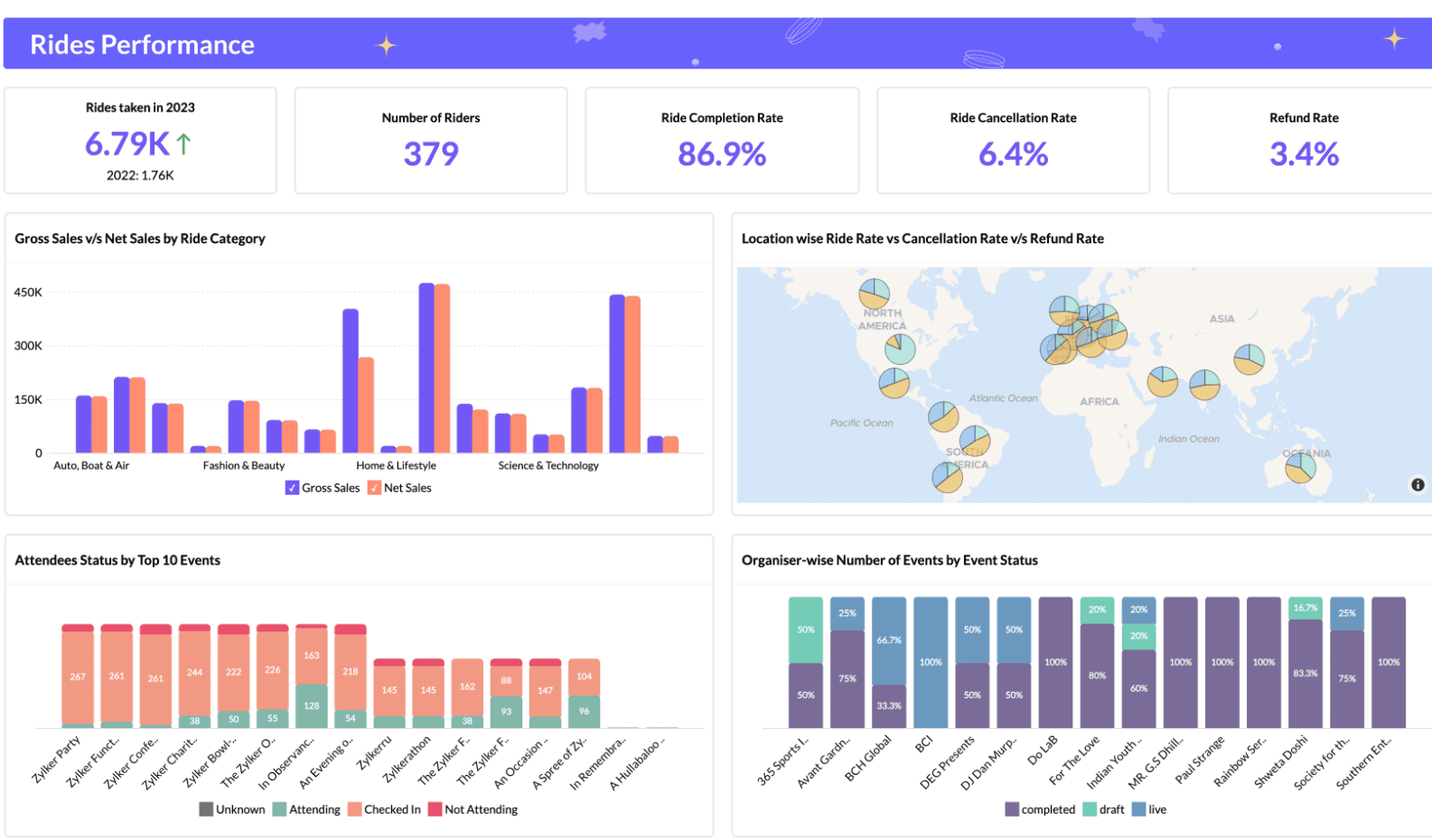Click the "Attendees Status by Top 10 Events" title
The width and height of the screenshot is (1432, 840).
tap(117, 560)
